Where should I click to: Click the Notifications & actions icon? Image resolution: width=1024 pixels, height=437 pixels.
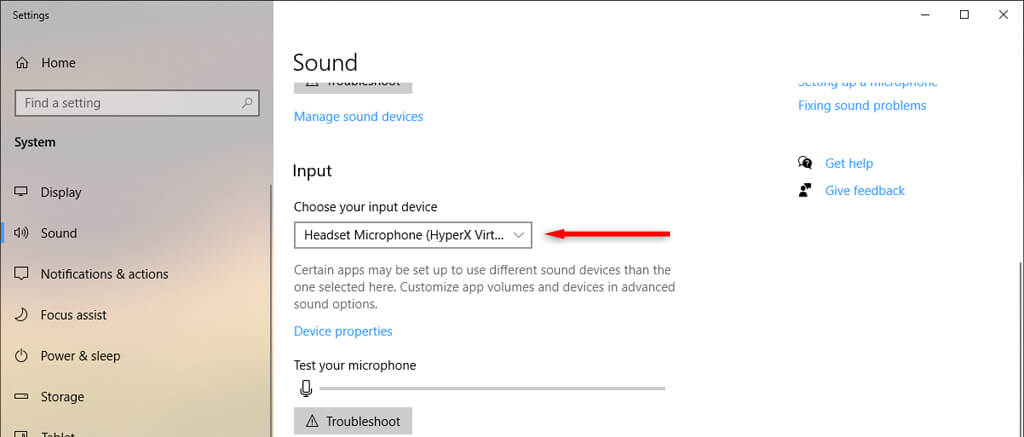tap(22, 274)
